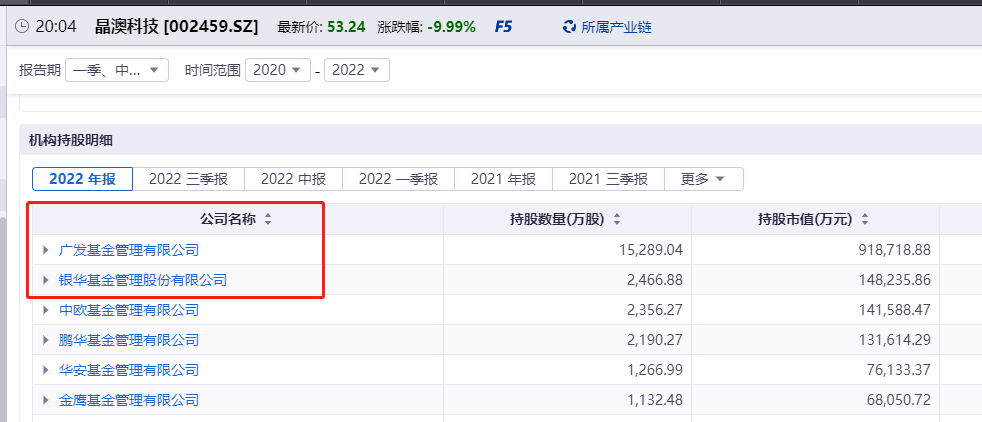Select the 918,718.88 market value cell
This screenshot has height=422, width=982.
815,250
